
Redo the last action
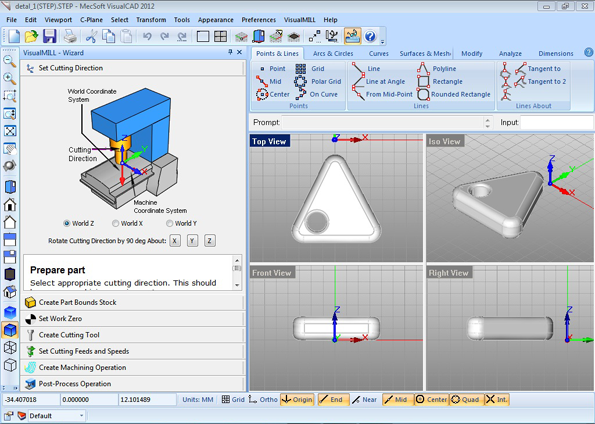(x=164, y=36)
